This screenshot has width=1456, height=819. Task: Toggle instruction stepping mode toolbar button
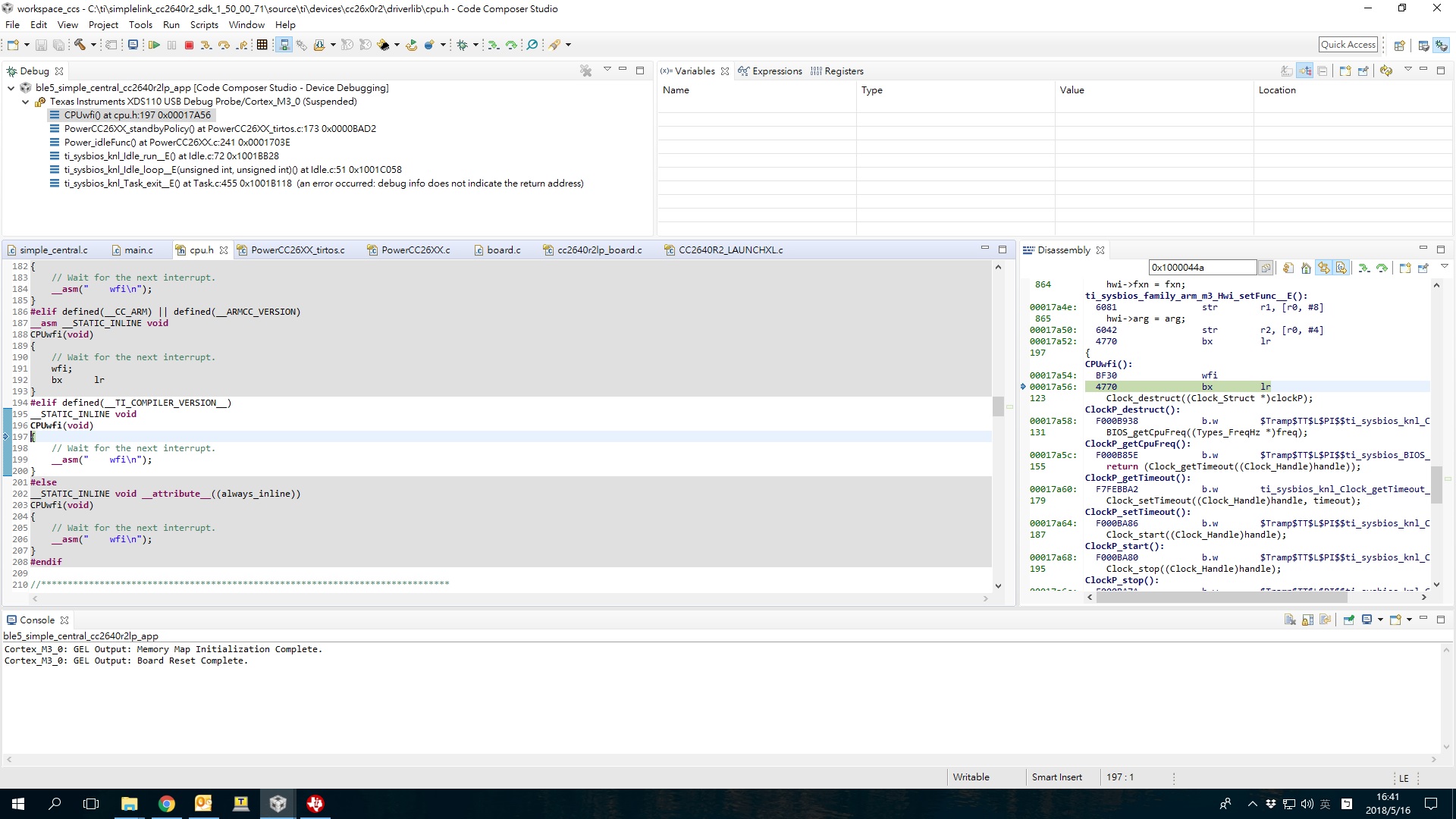point(284,45)
